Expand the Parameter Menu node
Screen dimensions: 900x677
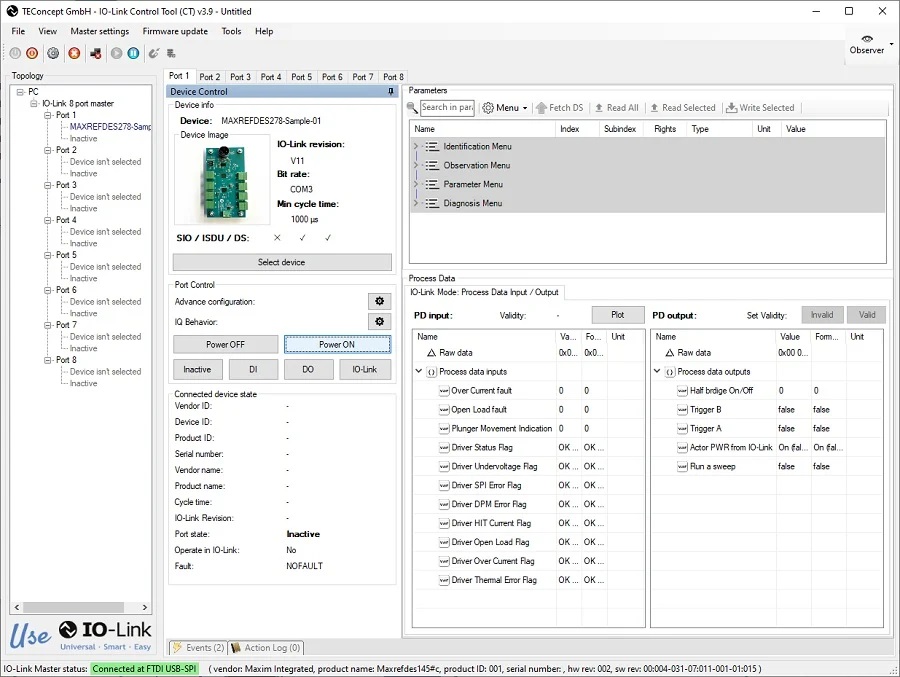tap(416, 184)
